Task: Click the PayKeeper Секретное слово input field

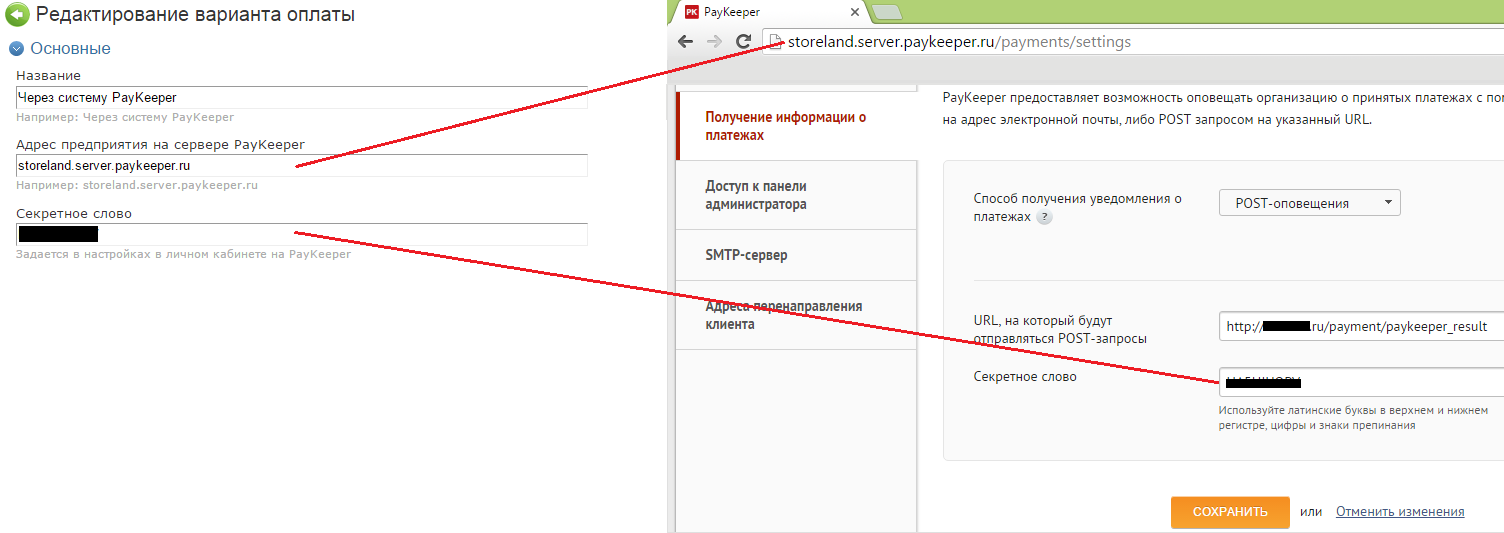Action: point(1361,382)
